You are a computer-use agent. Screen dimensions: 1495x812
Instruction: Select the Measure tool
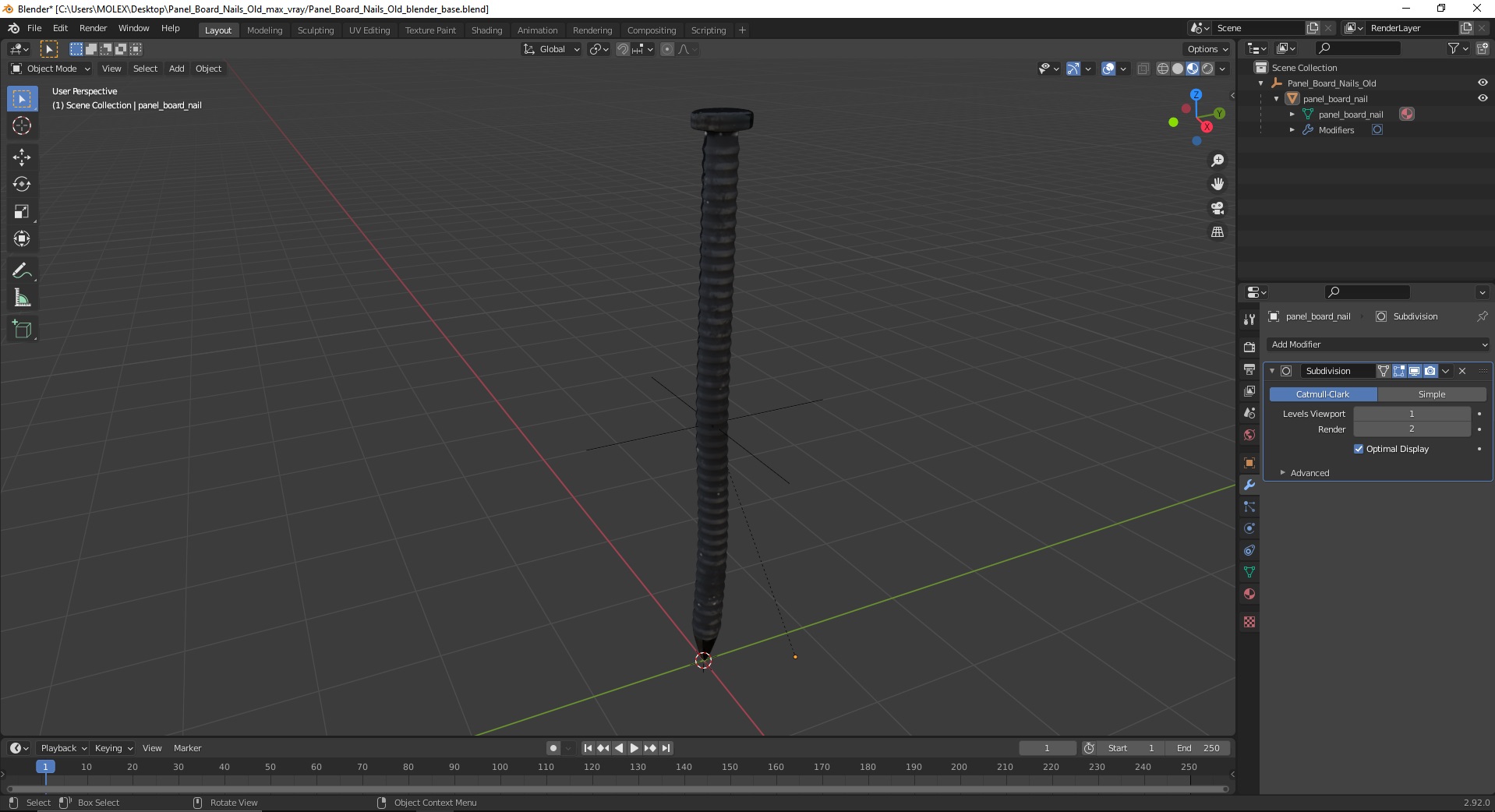point(22,298)
